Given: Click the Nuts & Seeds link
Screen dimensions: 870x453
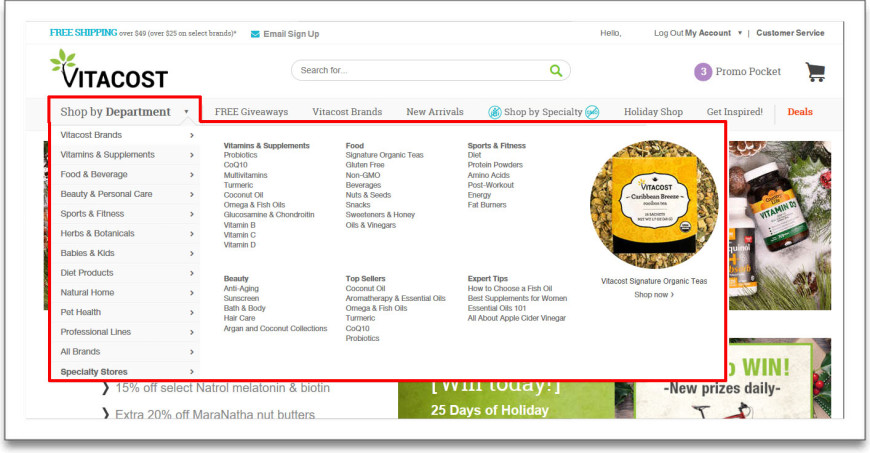Looking at the screenshot, I should [368, 195].
